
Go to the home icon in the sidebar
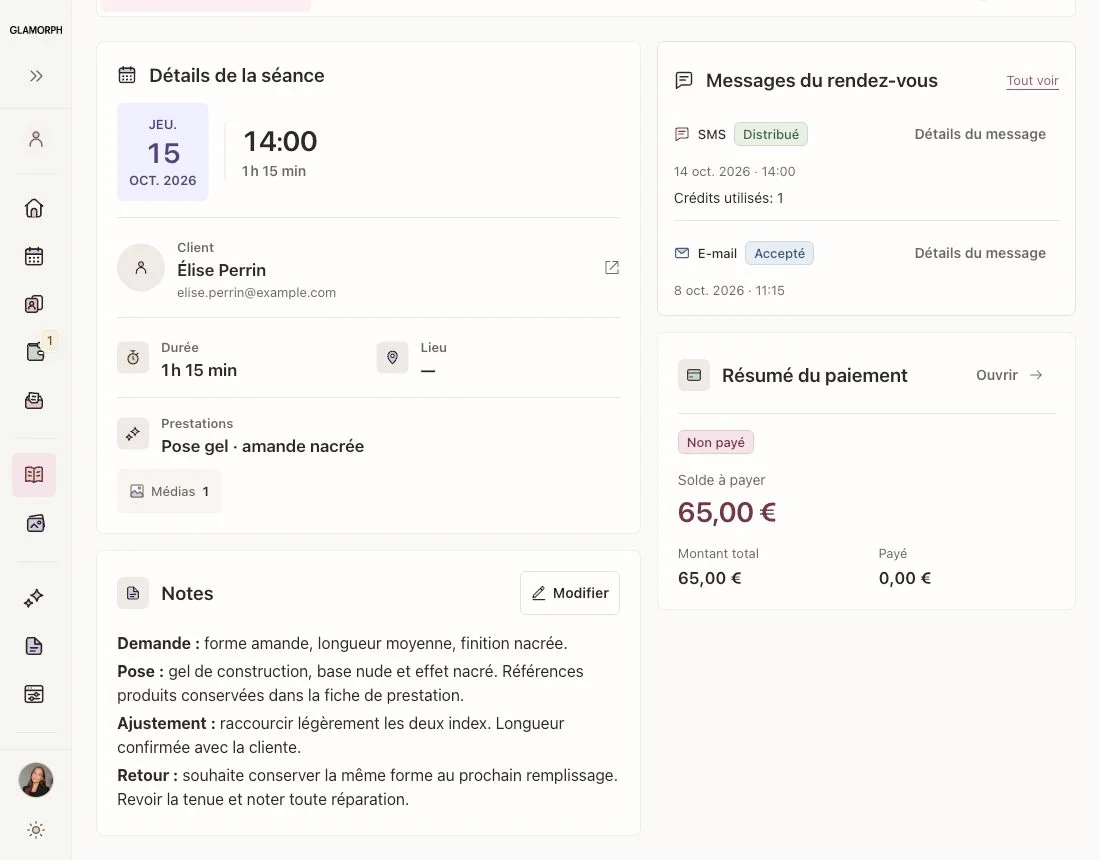34,208
